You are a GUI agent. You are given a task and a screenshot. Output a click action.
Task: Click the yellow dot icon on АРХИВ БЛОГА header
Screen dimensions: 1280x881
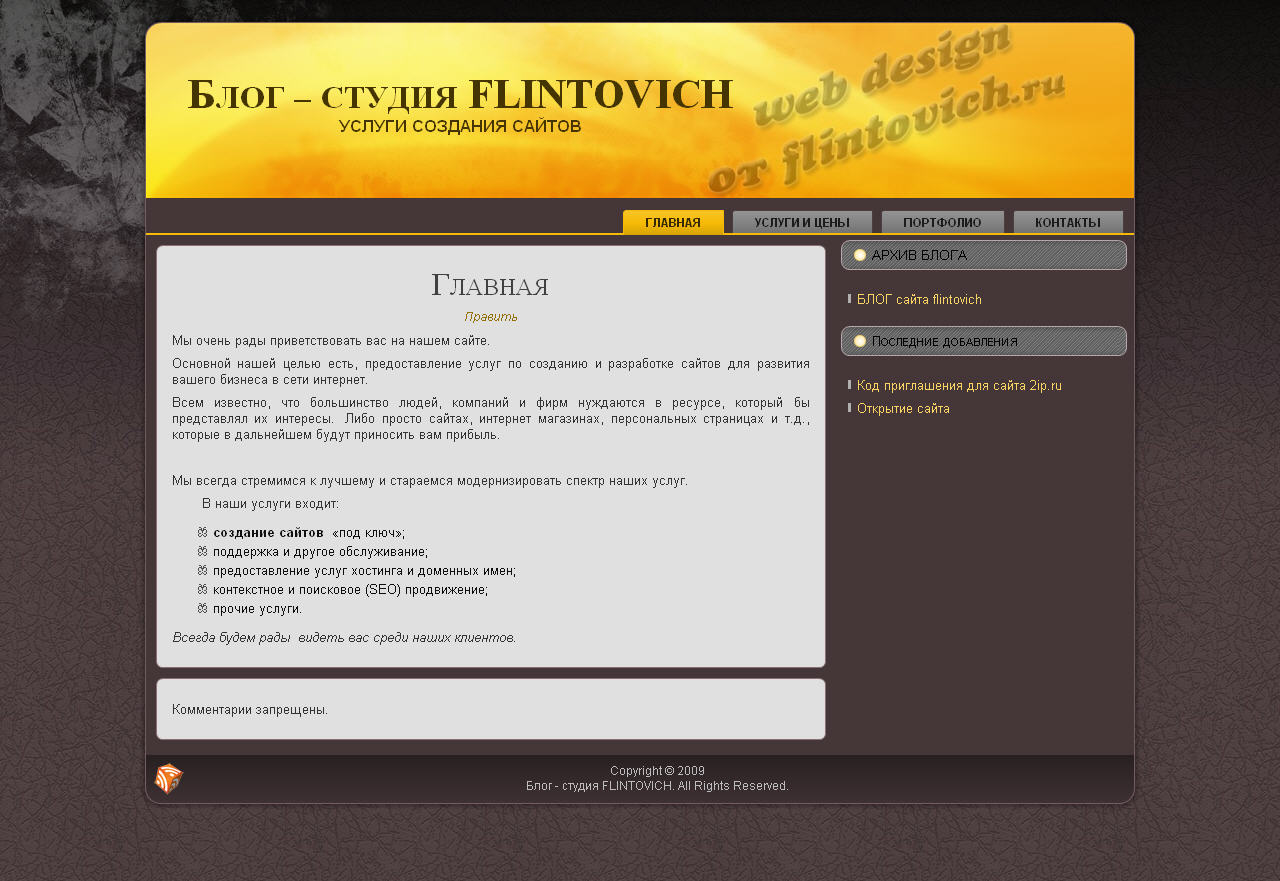[x=860, y=255]
